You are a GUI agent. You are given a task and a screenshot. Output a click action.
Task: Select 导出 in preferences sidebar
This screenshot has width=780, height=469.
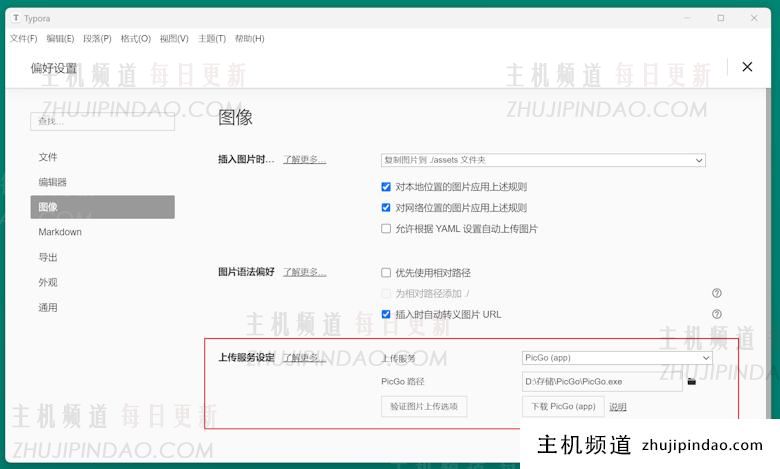tap(102, 257)
